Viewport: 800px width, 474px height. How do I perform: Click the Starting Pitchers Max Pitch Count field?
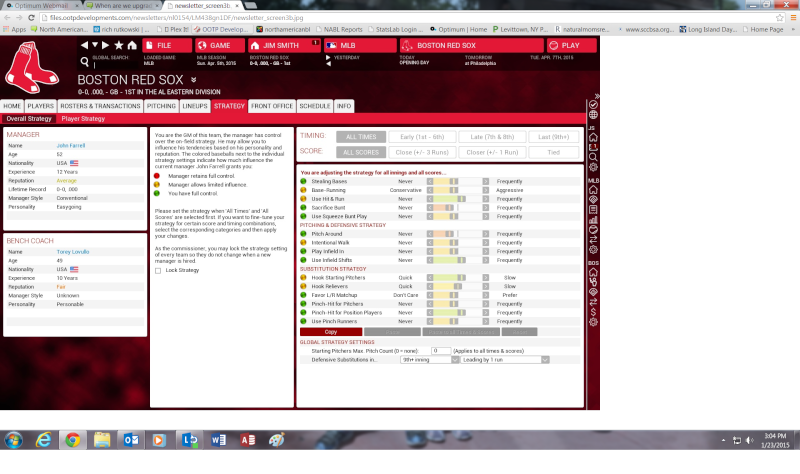coord(441,351)
